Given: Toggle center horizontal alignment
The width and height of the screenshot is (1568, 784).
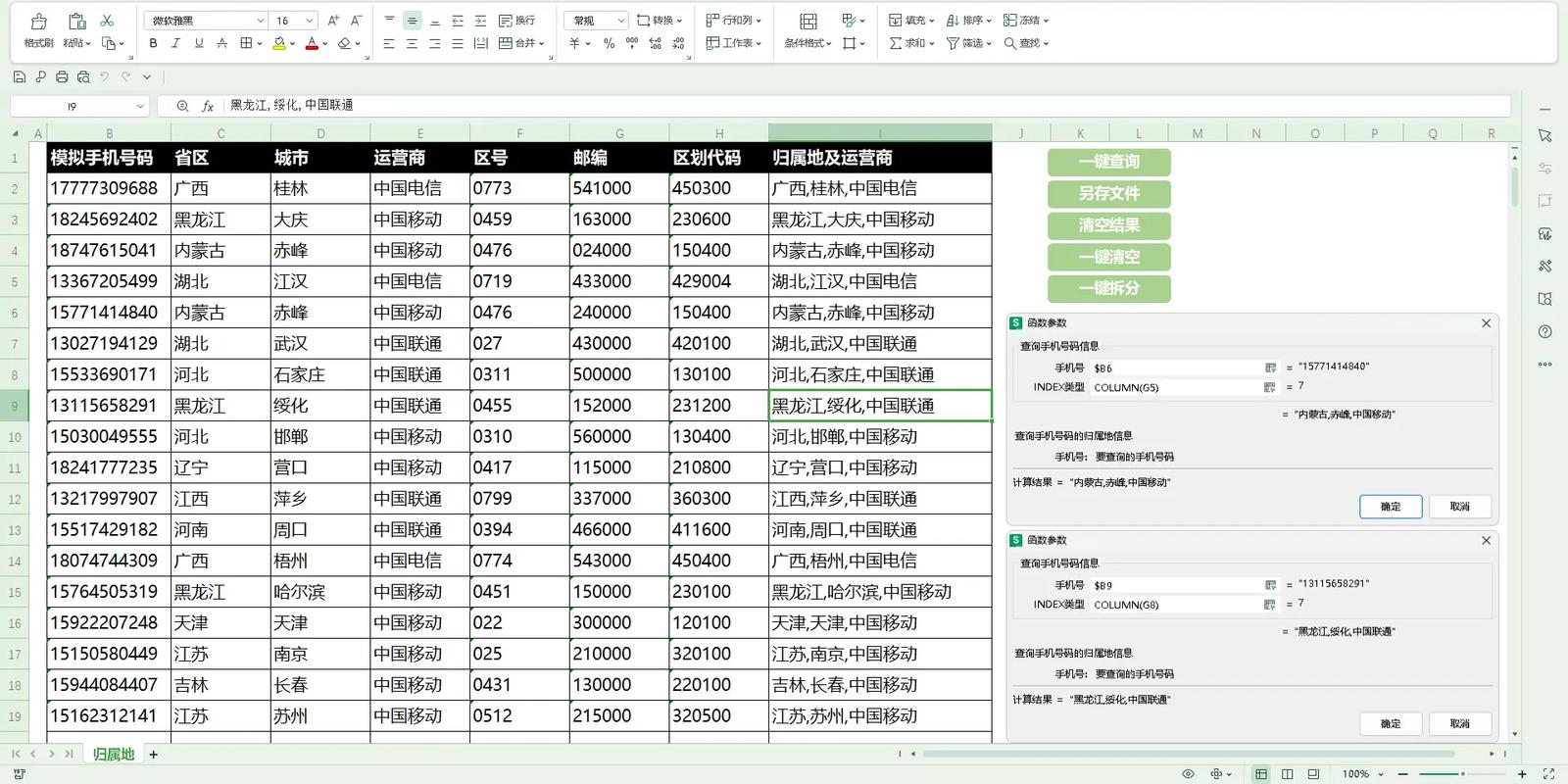Looking at the screenshot, I should coord(412,43).
